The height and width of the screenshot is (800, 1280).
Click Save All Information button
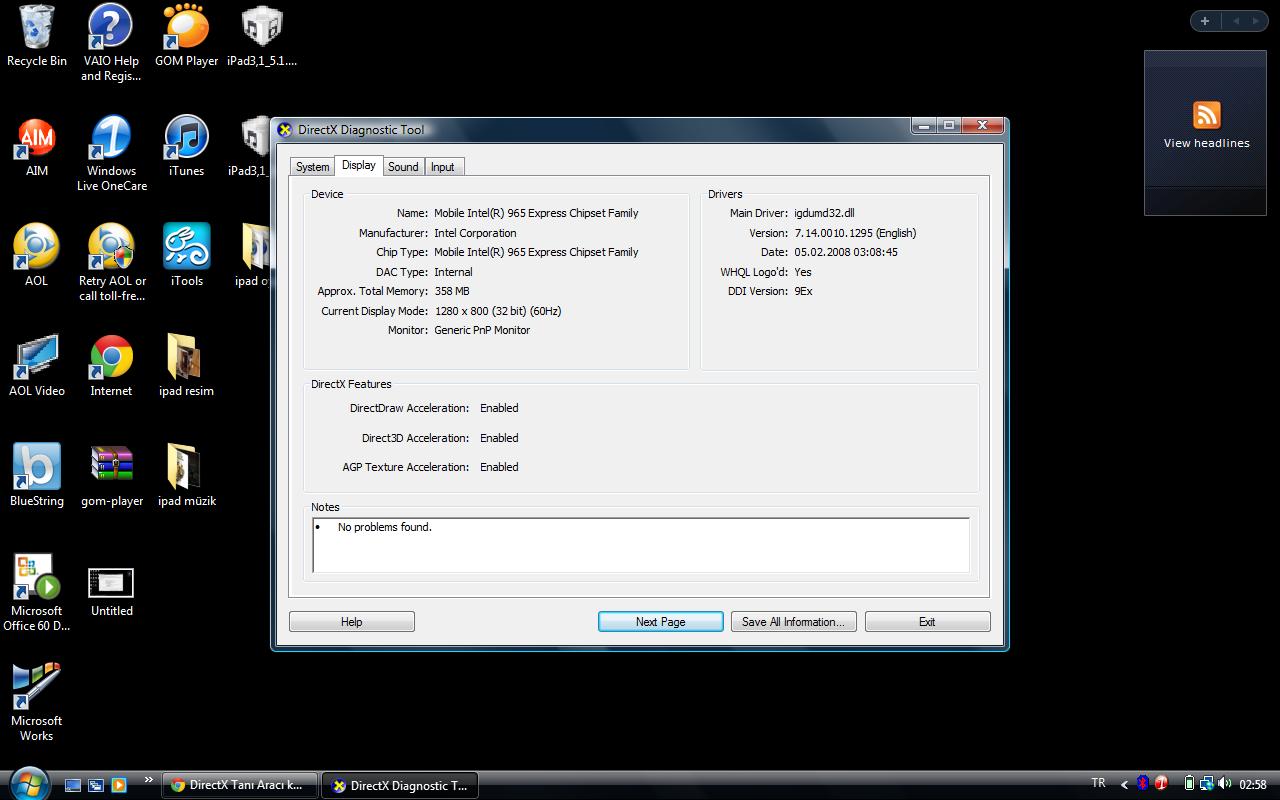(794, 622)
